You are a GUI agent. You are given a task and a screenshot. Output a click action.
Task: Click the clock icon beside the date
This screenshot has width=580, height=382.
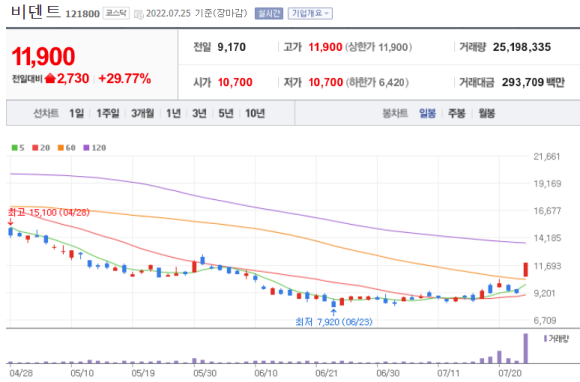[139, 14]
